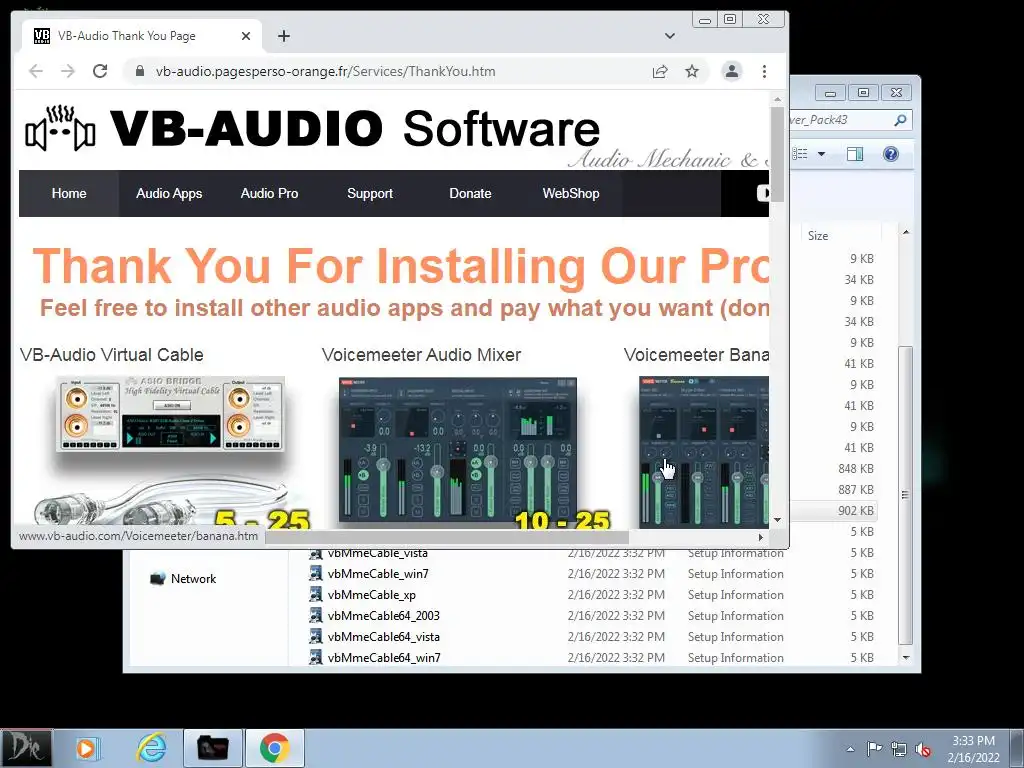This screenshot has height=768, width=1024.
Task: Open Chrome's tab search chevron
Action: click(x=669, y=36)
